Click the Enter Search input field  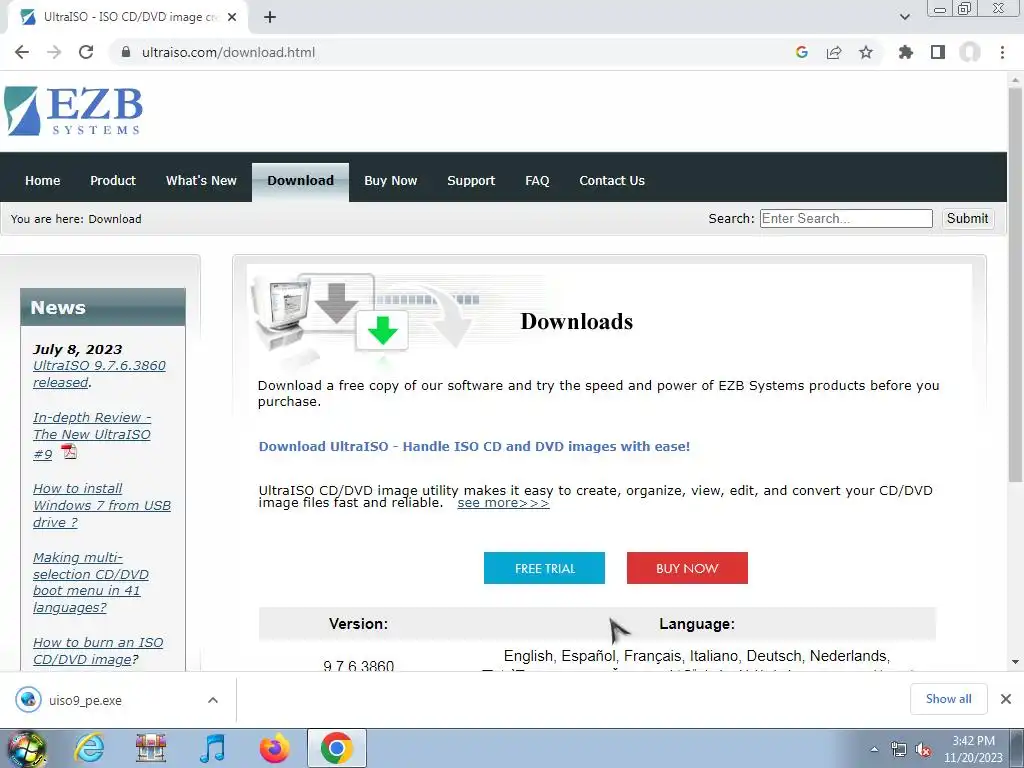coord(846,218)
